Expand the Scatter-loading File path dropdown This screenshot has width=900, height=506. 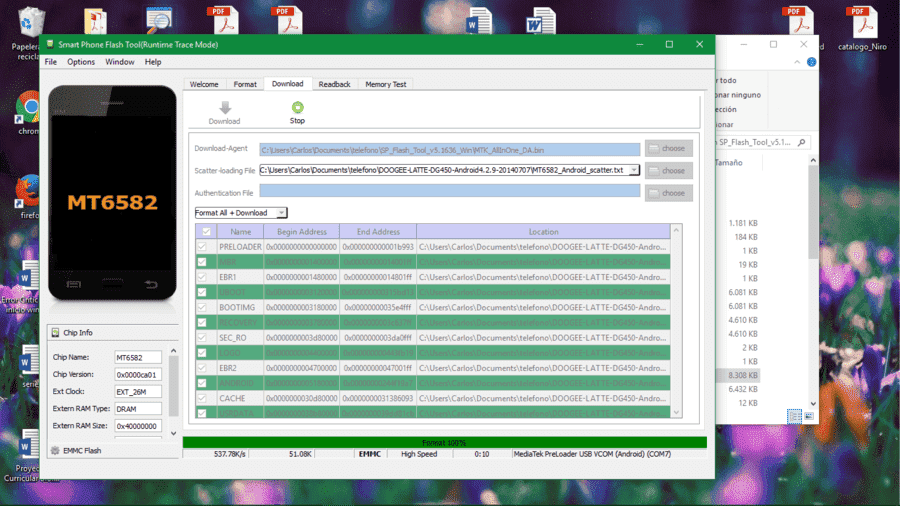click(x=634, y=170)
